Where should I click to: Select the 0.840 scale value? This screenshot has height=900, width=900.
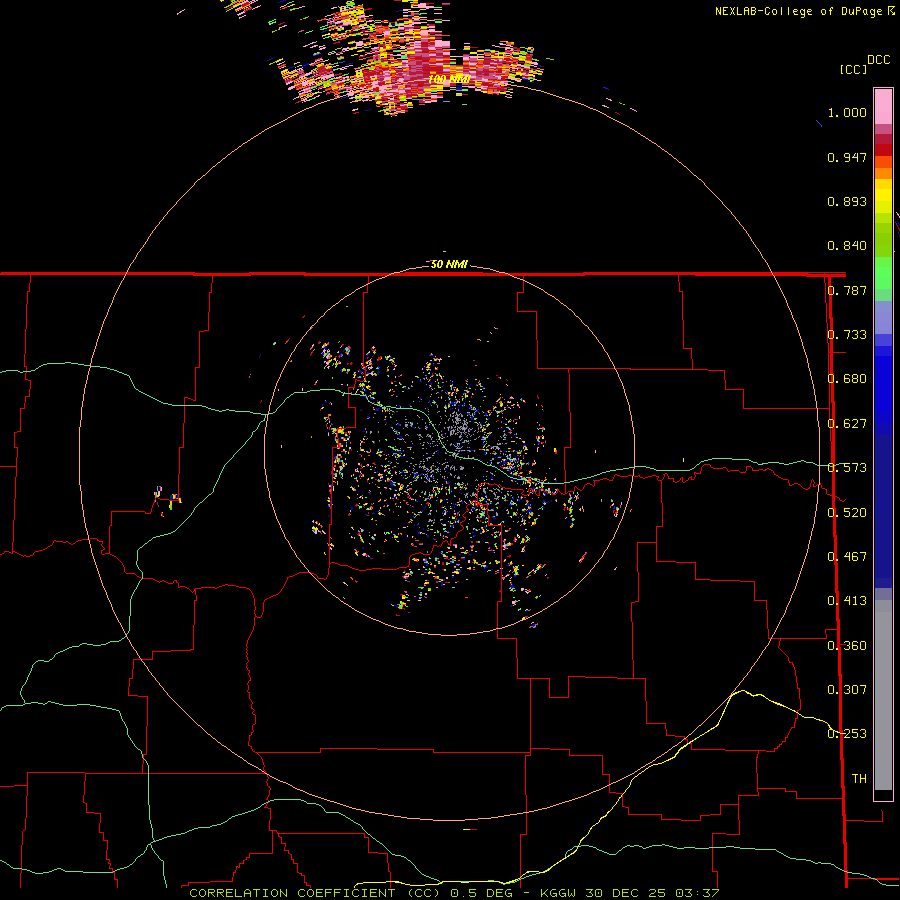tap(847, 246)
